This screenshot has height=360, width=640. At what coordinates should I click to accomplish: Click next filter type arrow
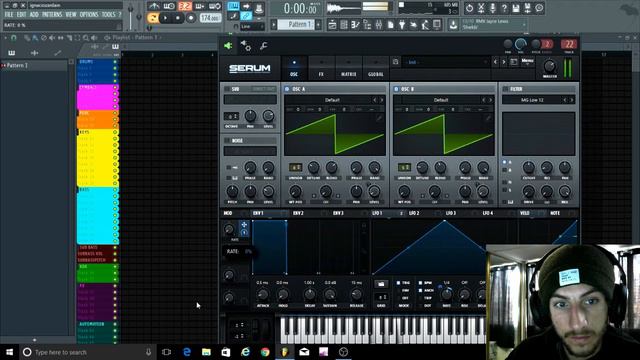[x=571, y=100]
